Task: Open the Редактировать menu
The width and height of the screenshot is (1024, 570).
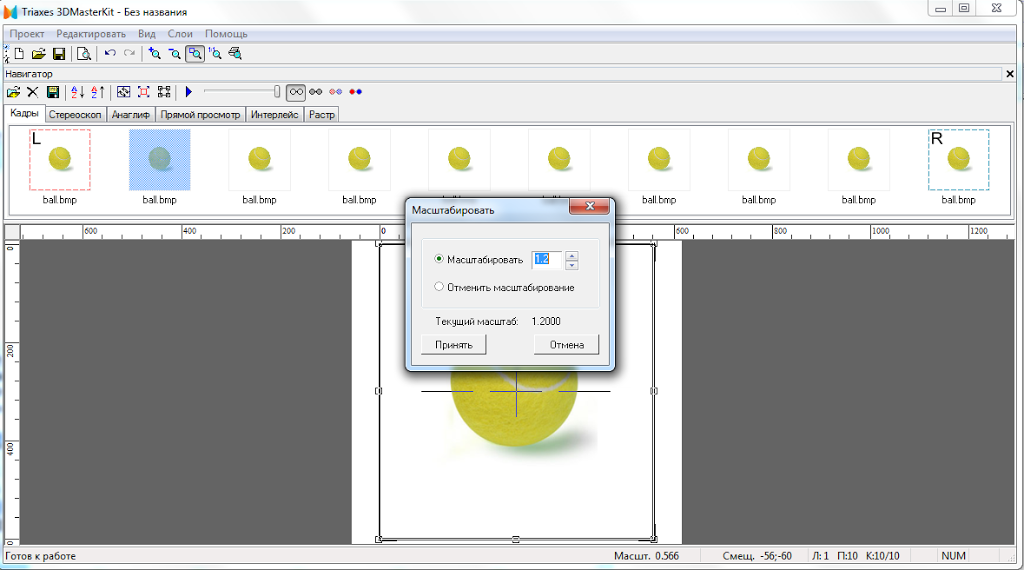Action: pos(91,34)
